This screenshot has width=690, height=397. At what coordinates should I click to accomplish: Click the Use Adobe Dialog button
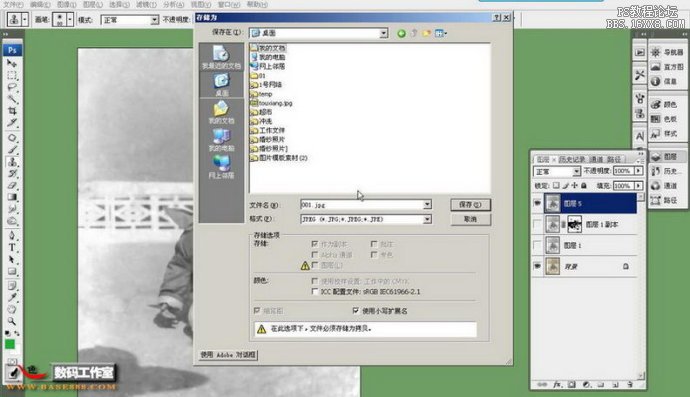tap(228, 355)
